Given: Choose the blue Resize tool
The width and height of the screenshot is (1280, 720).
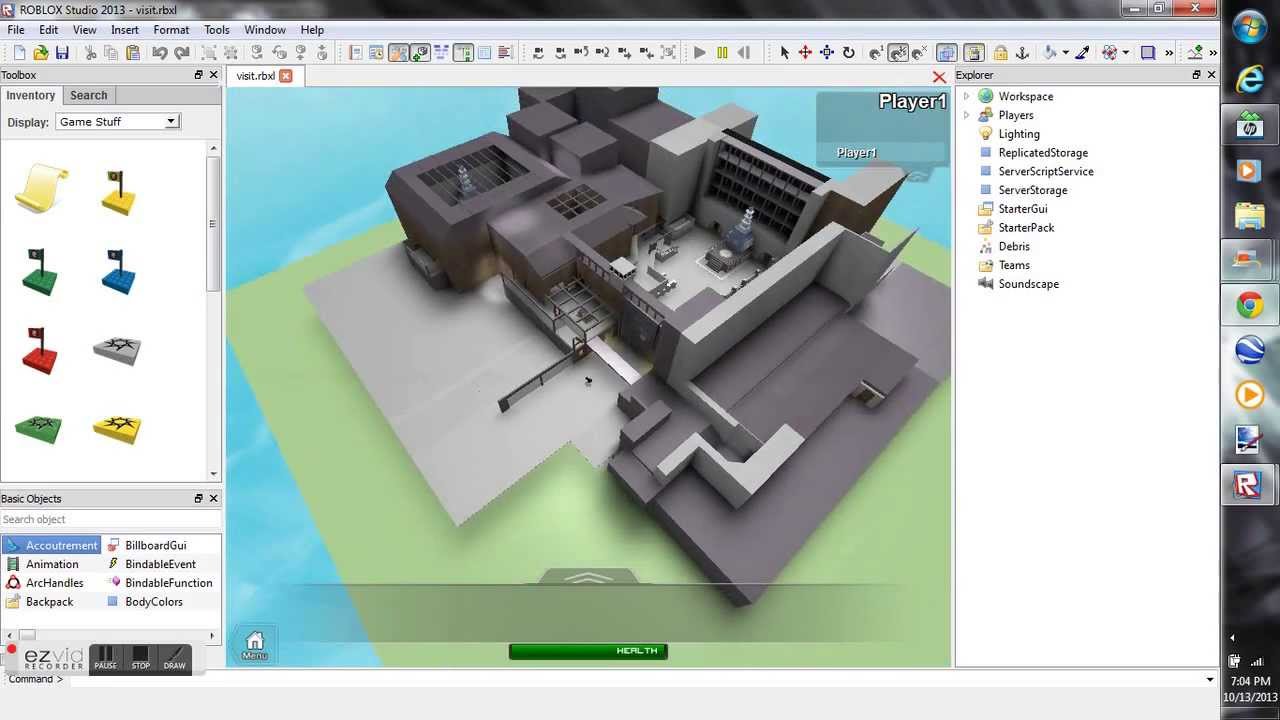Looking at the screenshot, I should [827, 53].
